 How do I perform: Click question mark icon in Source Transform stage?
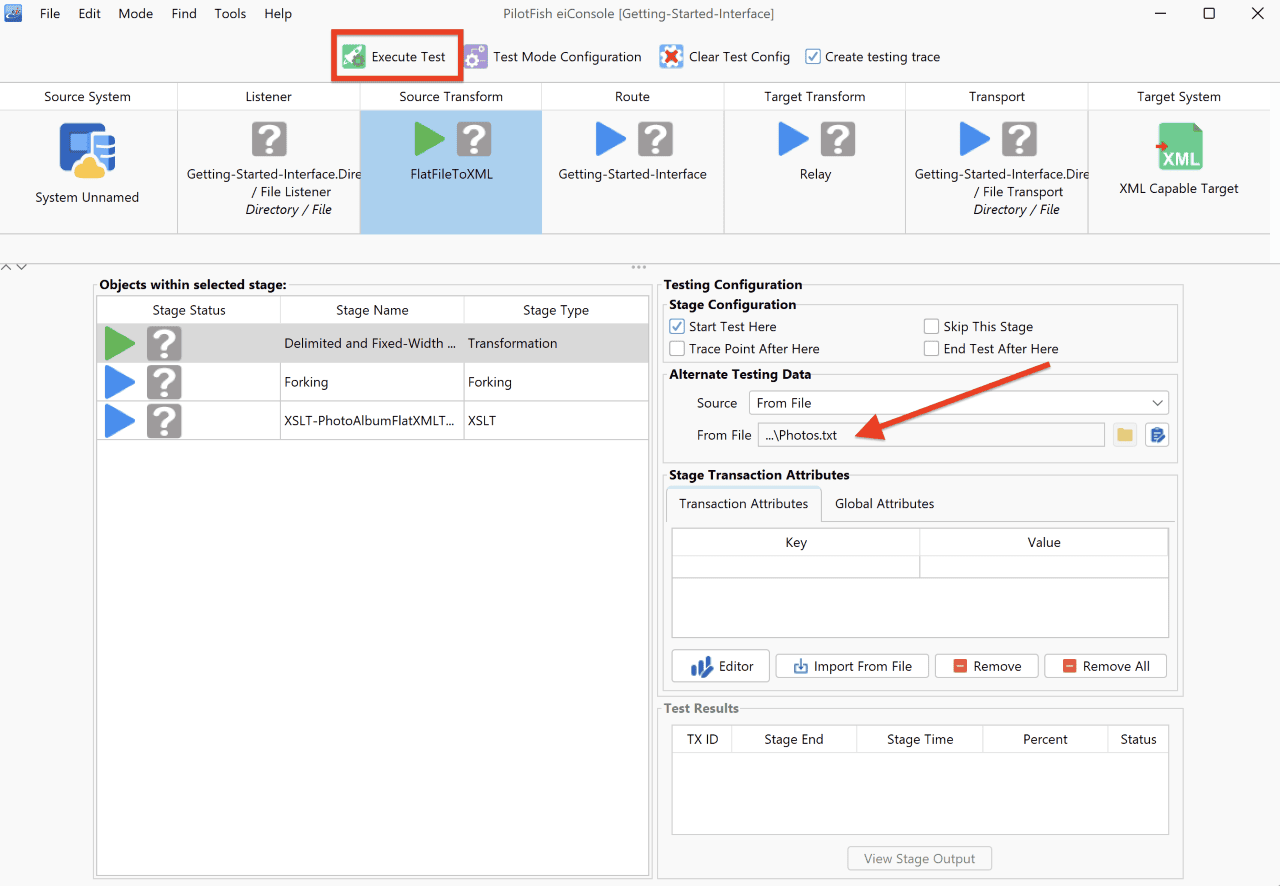[x=474, y=139]
